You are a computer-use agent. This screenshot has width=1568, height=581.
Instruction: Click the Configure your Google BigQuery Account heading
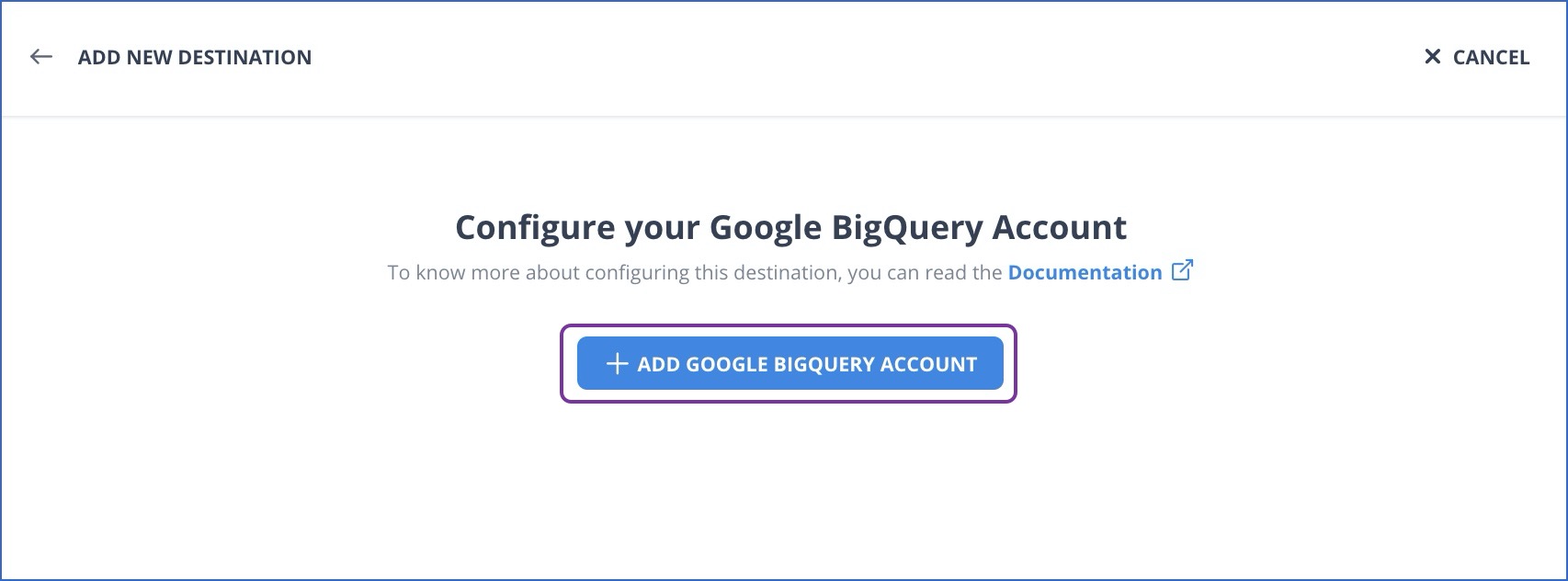(x=790, y=227)
